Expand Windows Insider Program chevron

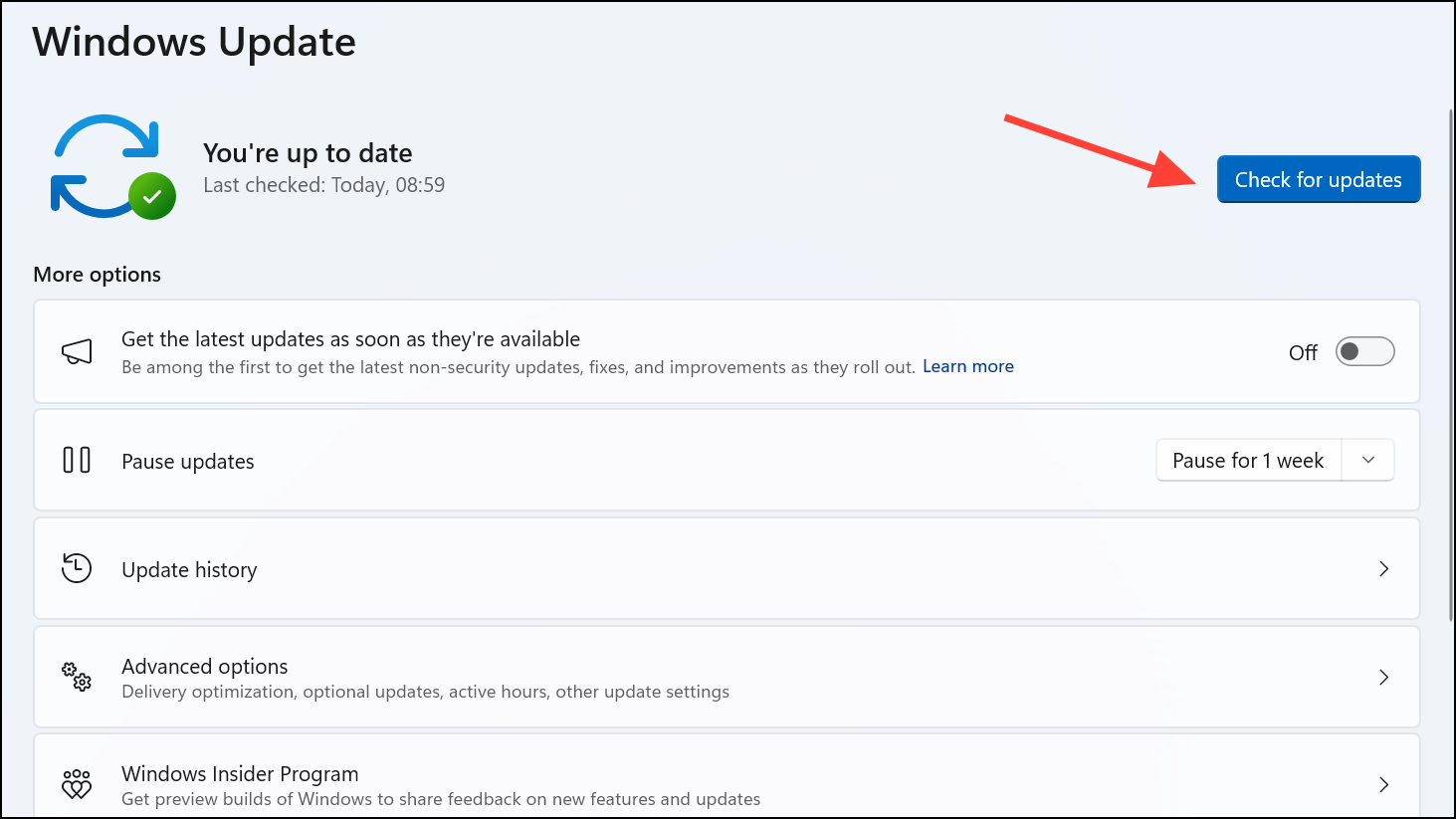click(1383, 784)
